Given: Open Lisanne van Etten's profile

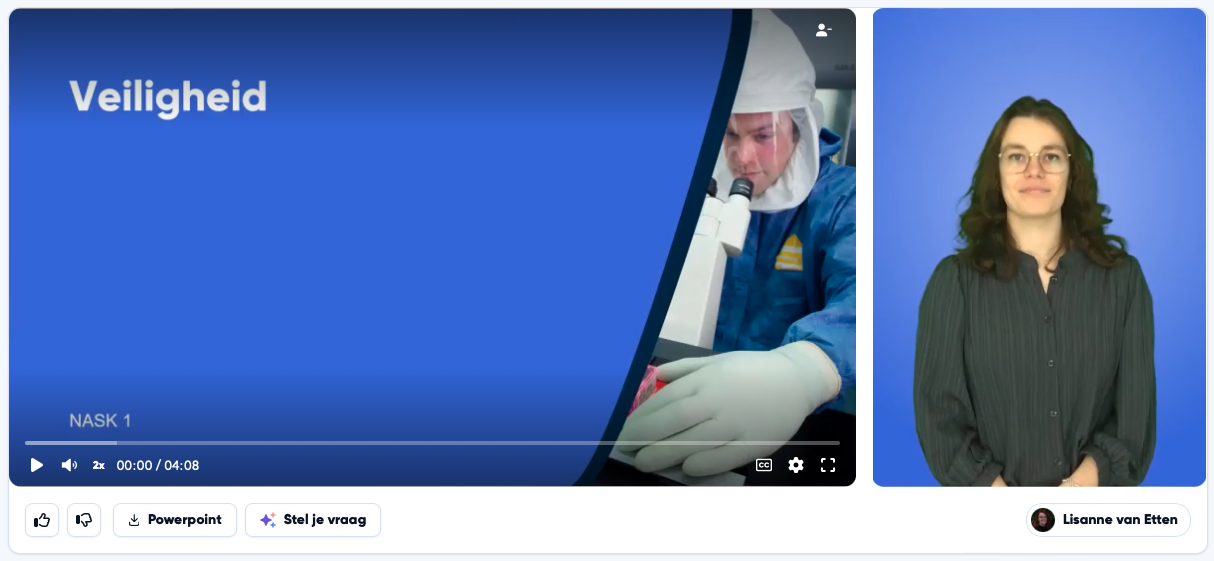Looking at the screenshot, I should (x=1108, y=520).
